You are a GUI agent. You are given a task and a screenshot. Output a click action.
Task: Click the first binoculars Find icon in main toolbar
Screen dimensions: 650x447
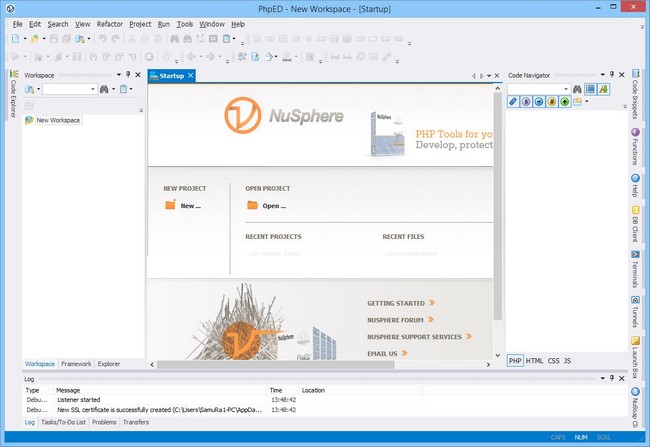[175, 39]
